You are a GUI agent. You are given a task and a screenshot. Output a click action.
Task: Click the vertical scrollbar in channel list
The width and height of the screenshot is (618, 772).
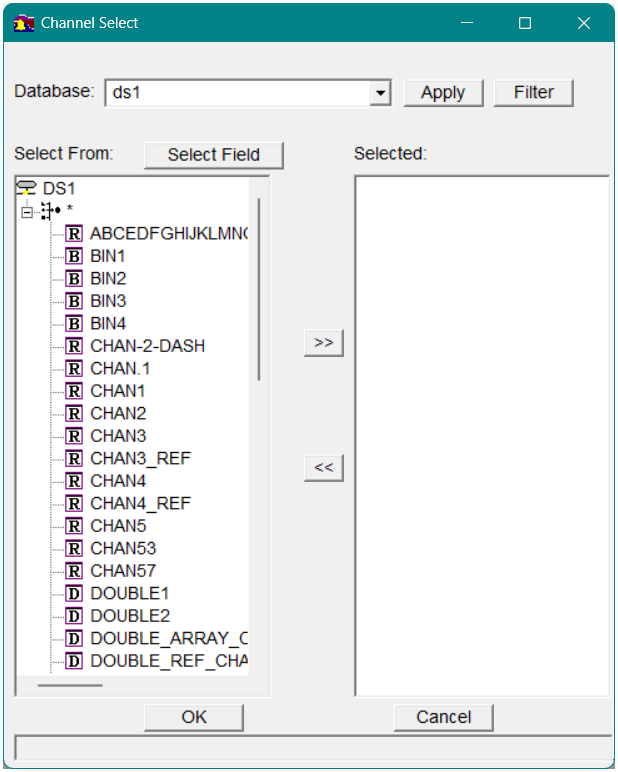[259, 290]
